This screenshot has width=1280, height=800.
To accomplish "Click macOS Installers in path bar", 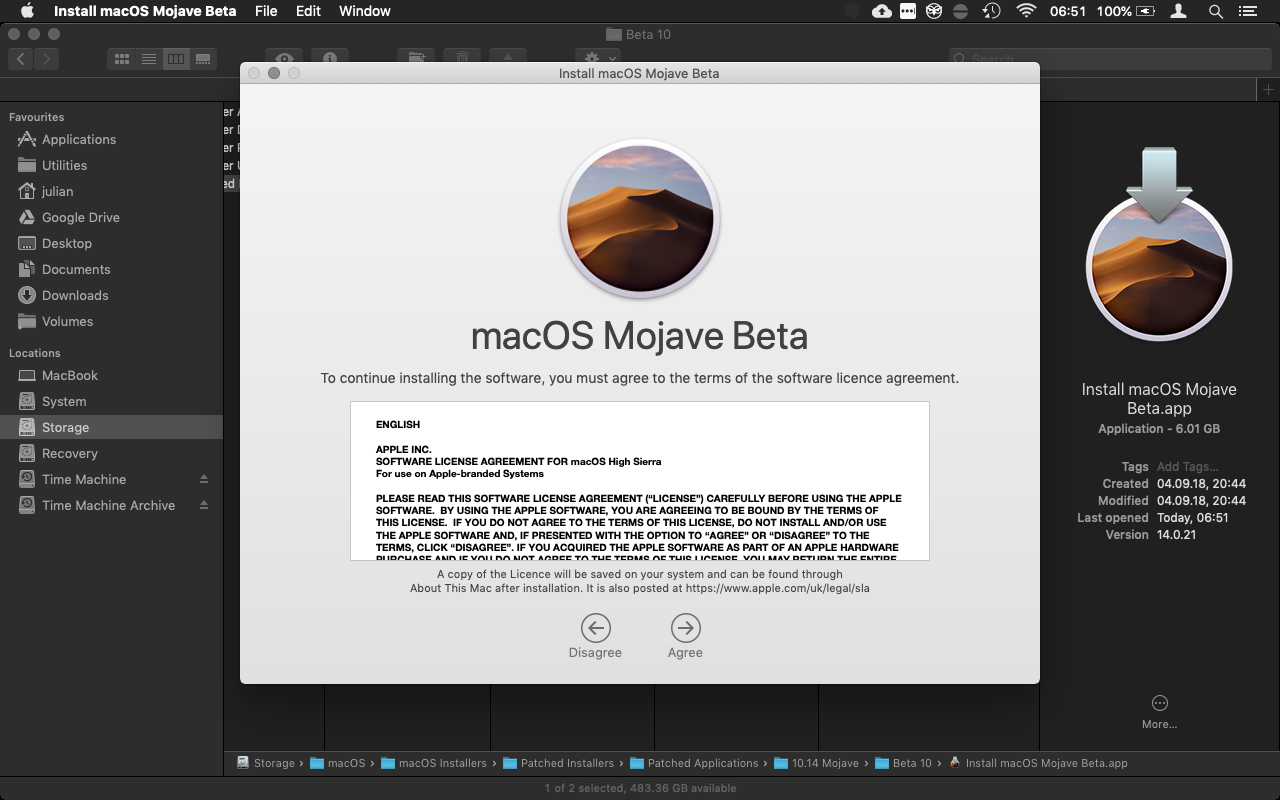I will 434,763.
